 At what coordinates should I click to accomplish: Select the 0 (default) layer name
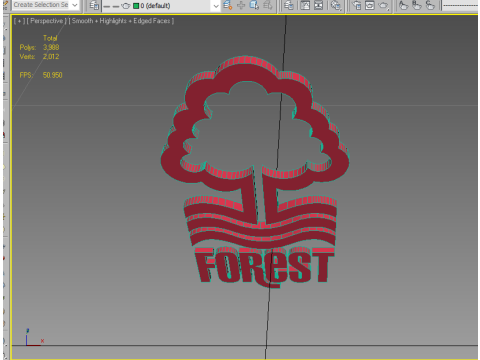pos(155,6)
